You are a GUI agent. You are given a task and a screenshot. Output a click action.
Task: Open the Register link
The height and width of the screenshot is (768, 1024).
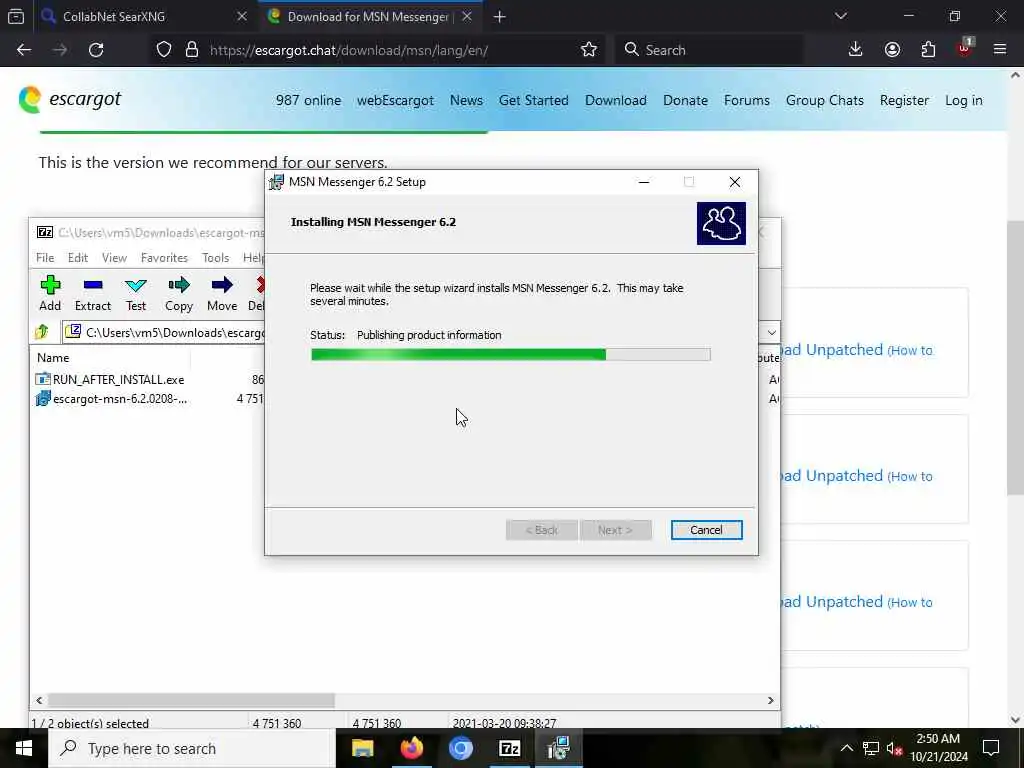(x=904, y=101)
